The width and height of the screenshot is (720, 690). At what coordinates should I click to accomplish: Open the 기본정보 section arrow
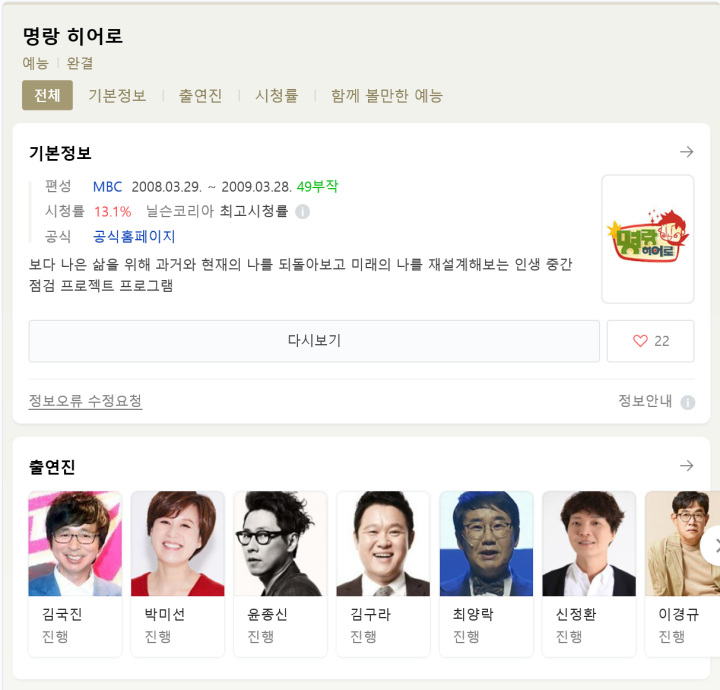686,152
